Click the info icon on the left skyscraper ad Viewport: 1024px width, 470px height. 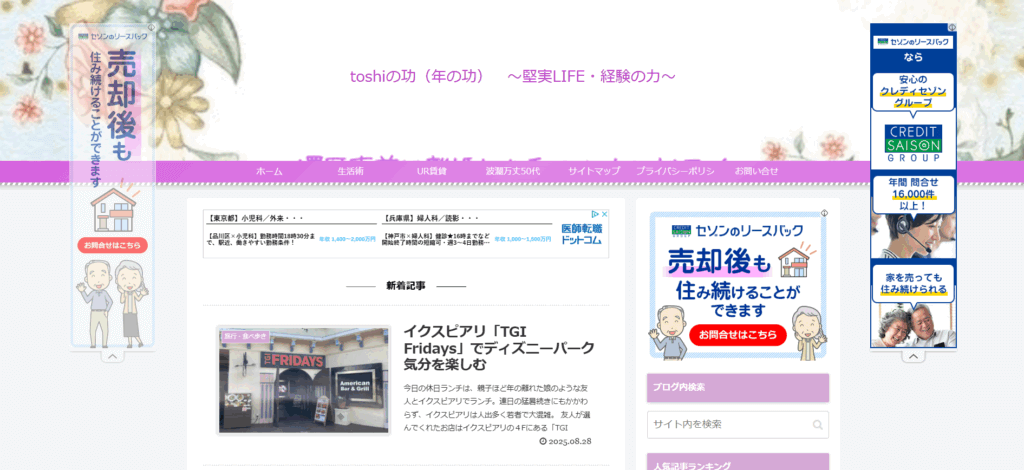coord(151,28)
